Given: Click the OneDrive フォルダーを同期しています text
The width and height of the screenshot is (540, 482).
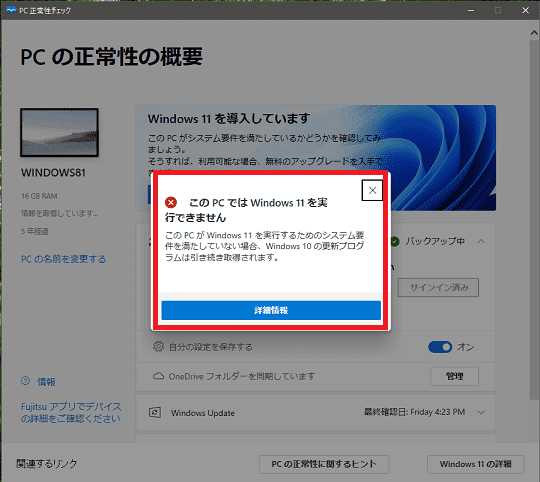Looking at the screenshot, I should [x=241, y=376].
